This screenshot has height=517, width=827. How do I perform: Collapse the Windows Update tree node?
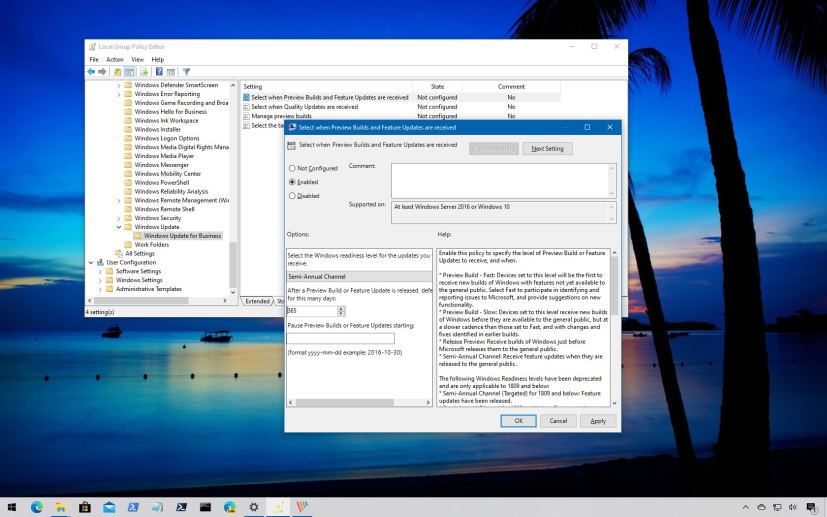(x=119, y=227)
